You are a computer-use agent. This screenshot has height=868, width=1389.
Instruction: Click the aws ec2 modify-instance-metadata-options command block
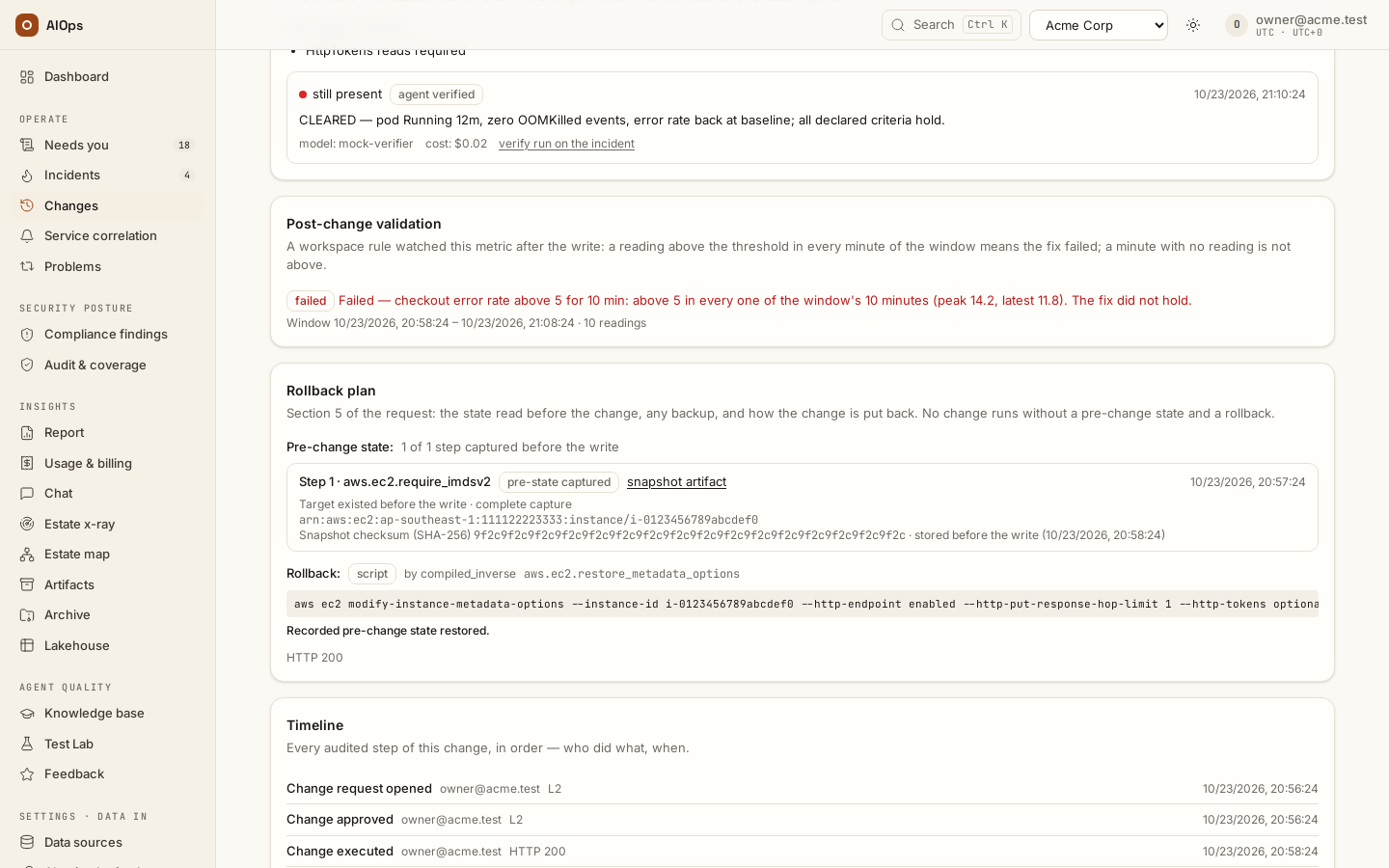[803, 604]
